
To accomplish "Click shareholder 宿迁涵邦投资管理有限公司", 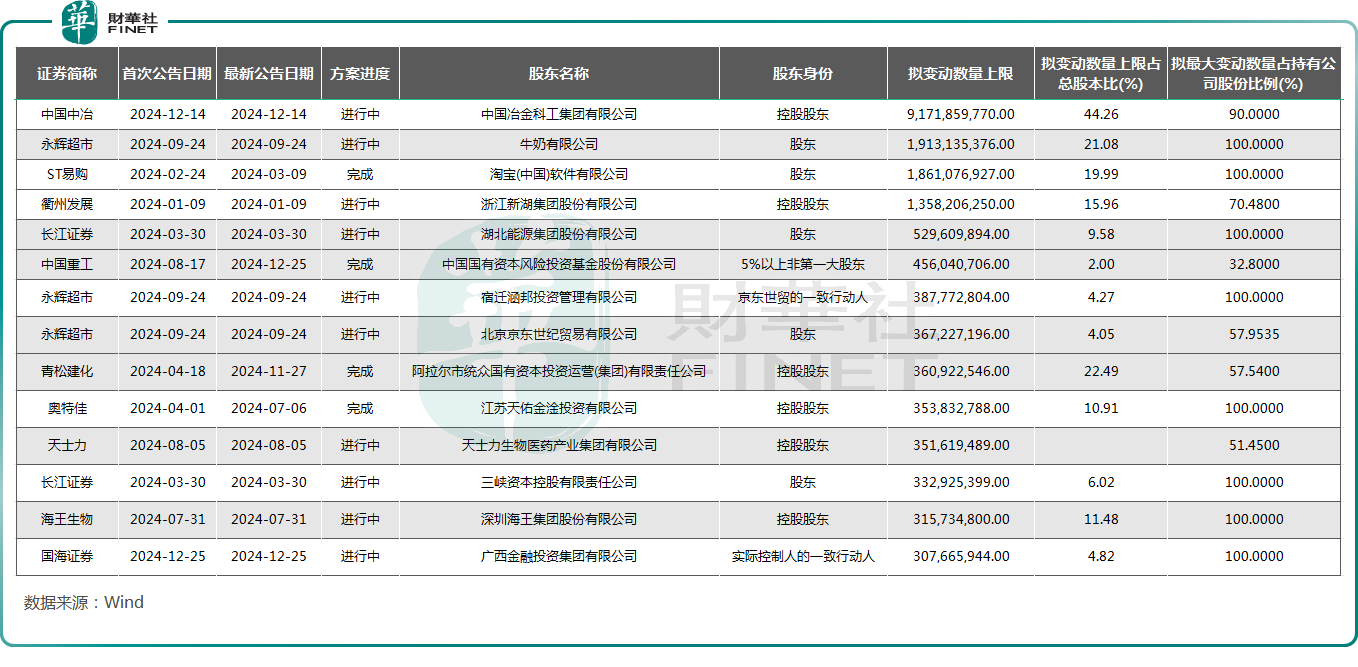I will click(x=558, y=297).
